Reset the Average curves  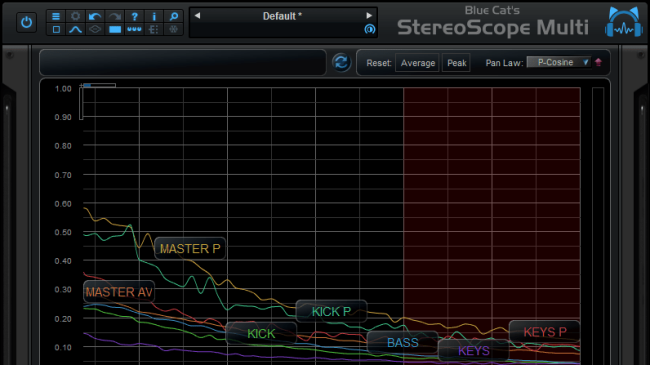click(417, 63)
